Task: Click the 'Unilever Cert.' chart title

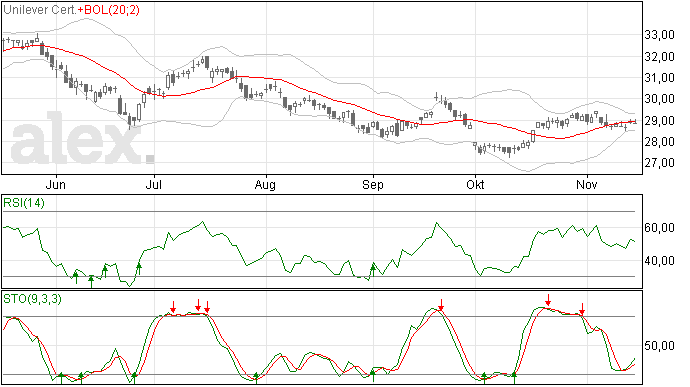Action: [40, 10]
